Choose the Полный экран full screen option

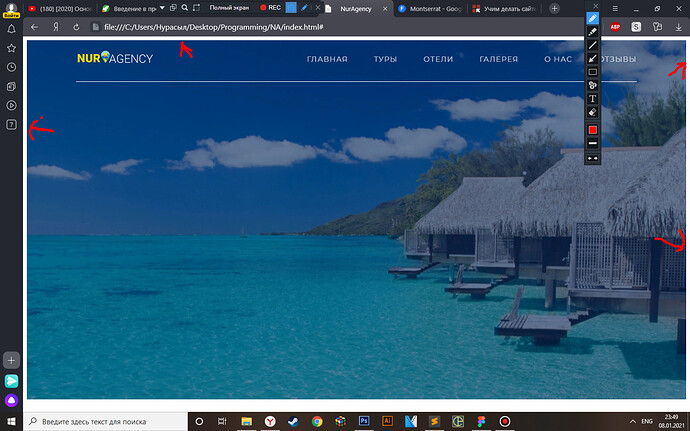pos(229,7)
